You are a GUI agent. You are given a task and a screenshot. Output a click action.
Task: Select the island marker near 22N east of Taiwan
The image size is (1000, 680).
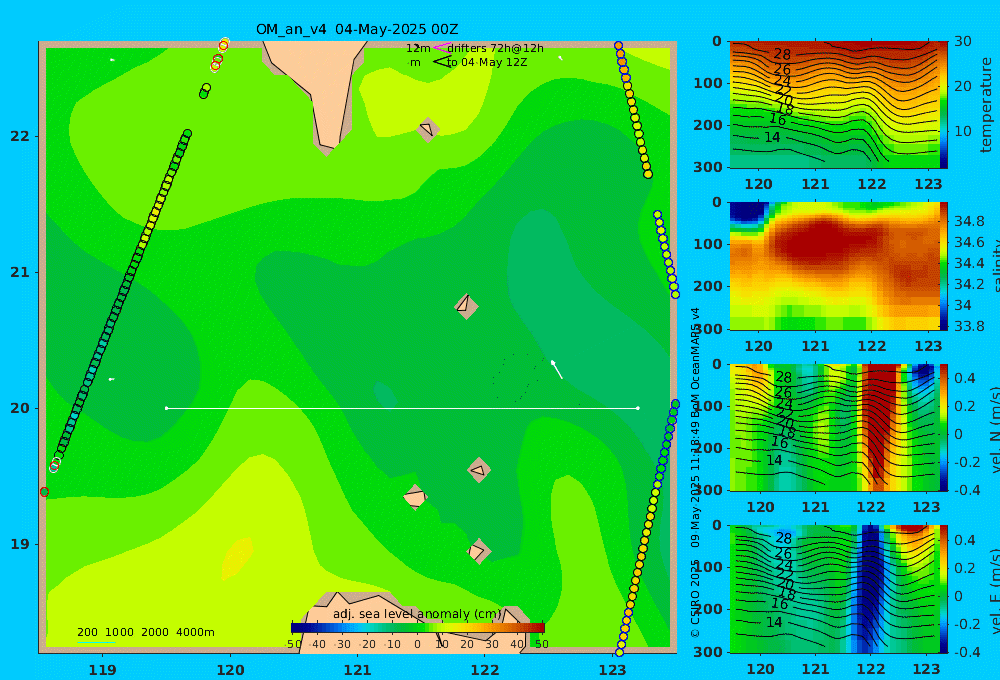(427, 129)
